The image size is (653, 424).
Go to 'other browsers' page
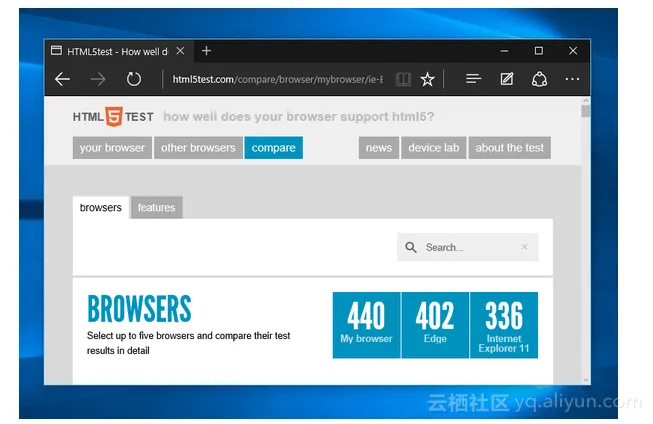198,148
